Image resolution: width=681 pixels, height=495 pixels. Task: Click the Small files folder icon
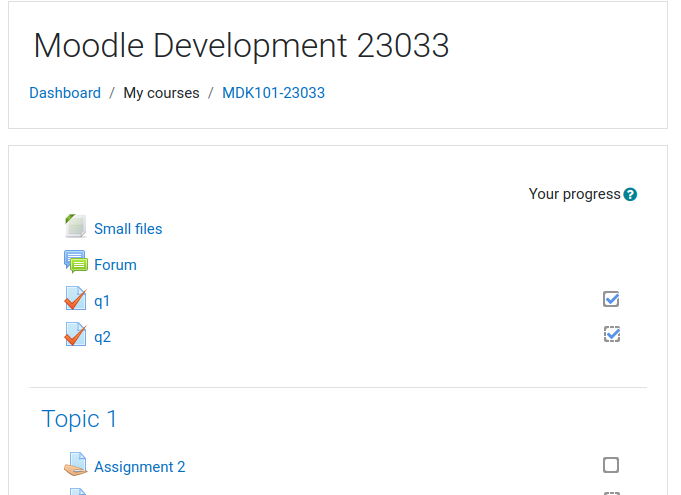pyautogui.click(x=76, y=226)
